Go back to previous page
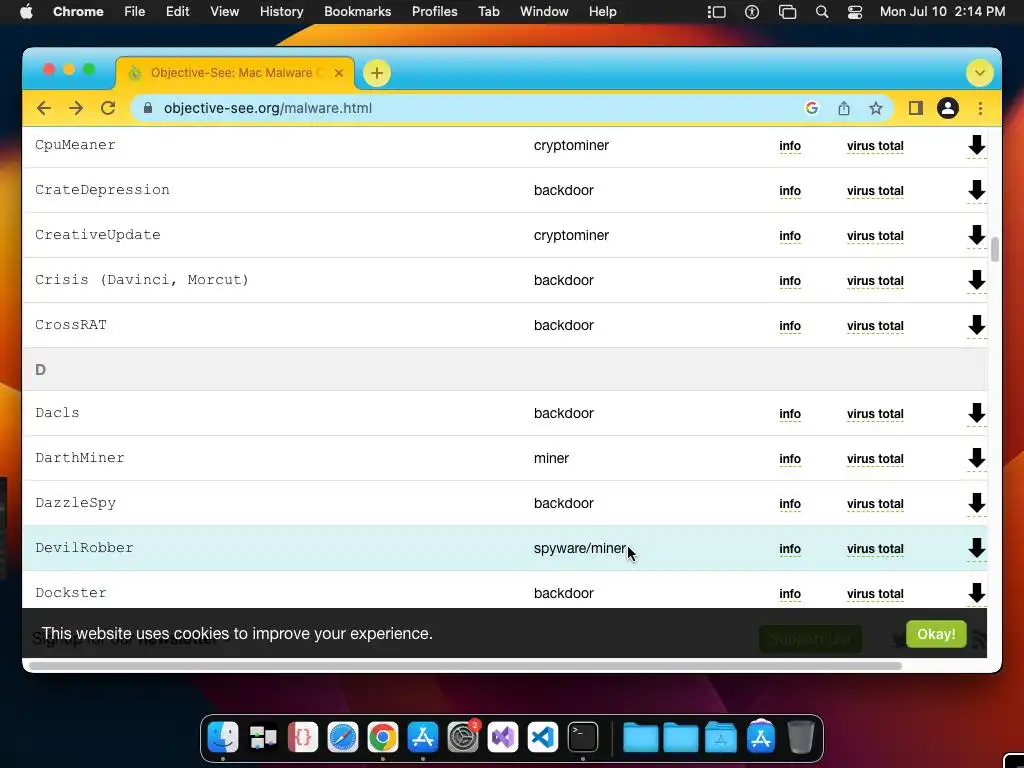The image size is (1024, 768). click(44, 108)
